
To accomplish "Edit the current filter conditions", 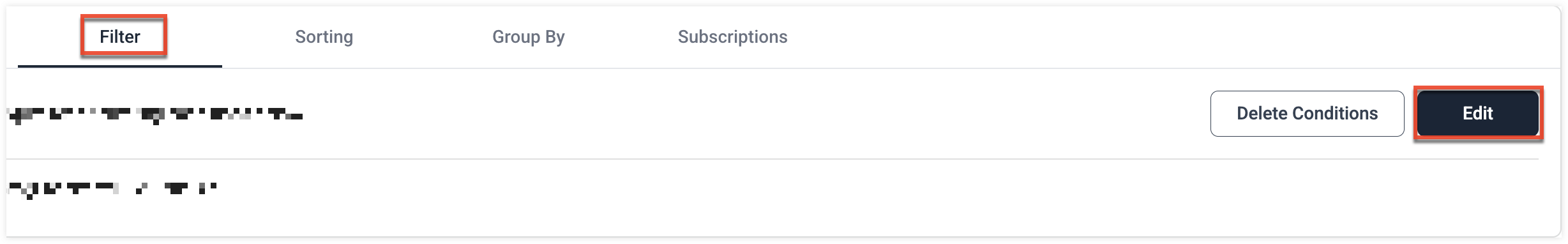I will [1477, 114].
